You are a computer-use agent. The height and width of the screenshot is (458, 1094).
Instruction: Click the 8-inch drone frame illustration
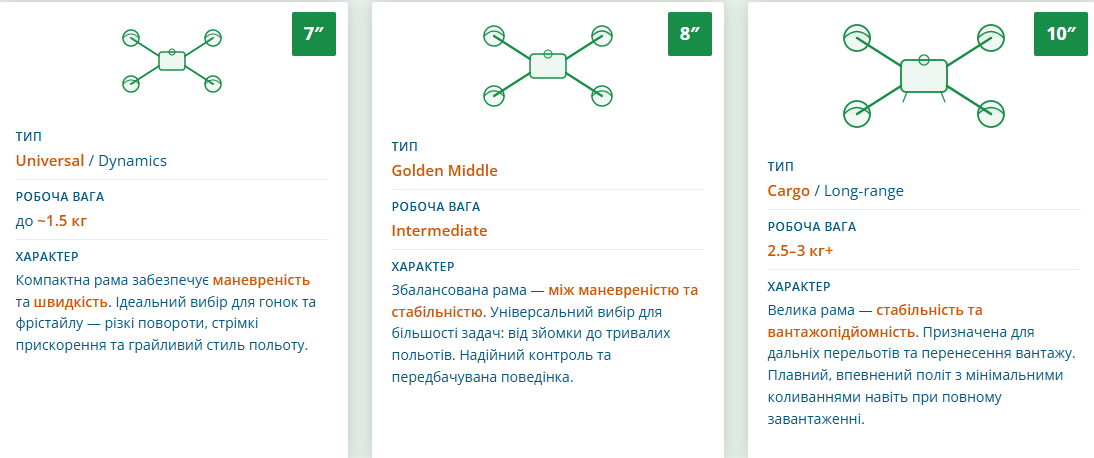click(547, 66)
